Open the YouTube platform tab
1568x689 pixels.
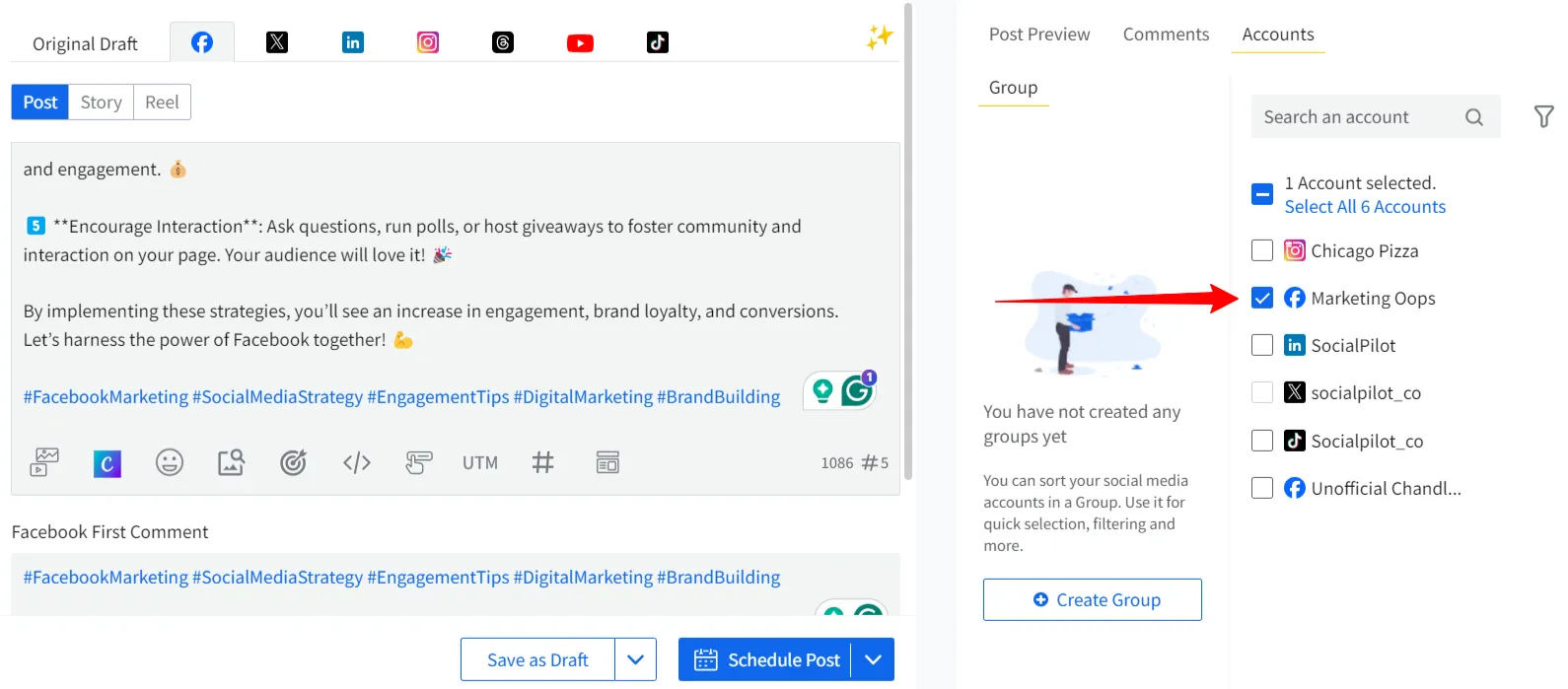click(580, 42)
